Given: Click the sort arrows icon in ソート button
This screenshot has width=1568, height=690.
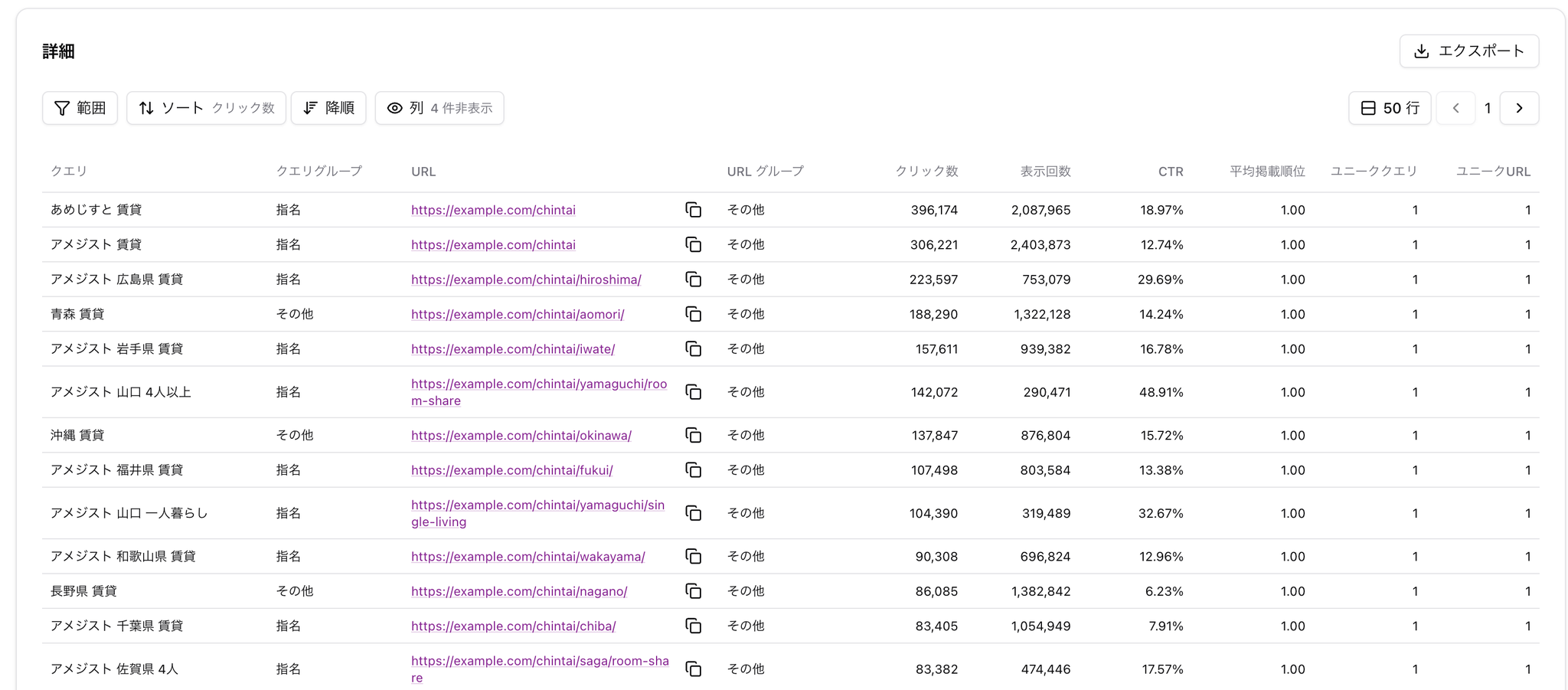Looking at the screenshot, I should (147, 108).
